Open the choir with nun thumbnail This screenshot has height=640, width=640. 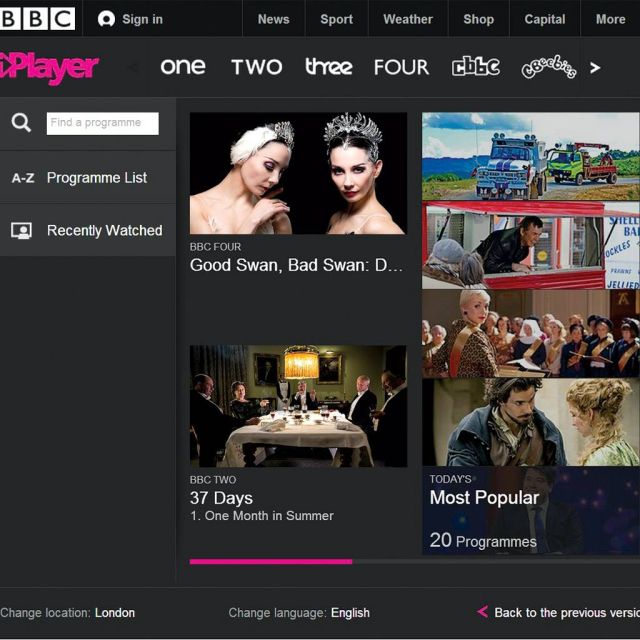click(x=531, y=334)
